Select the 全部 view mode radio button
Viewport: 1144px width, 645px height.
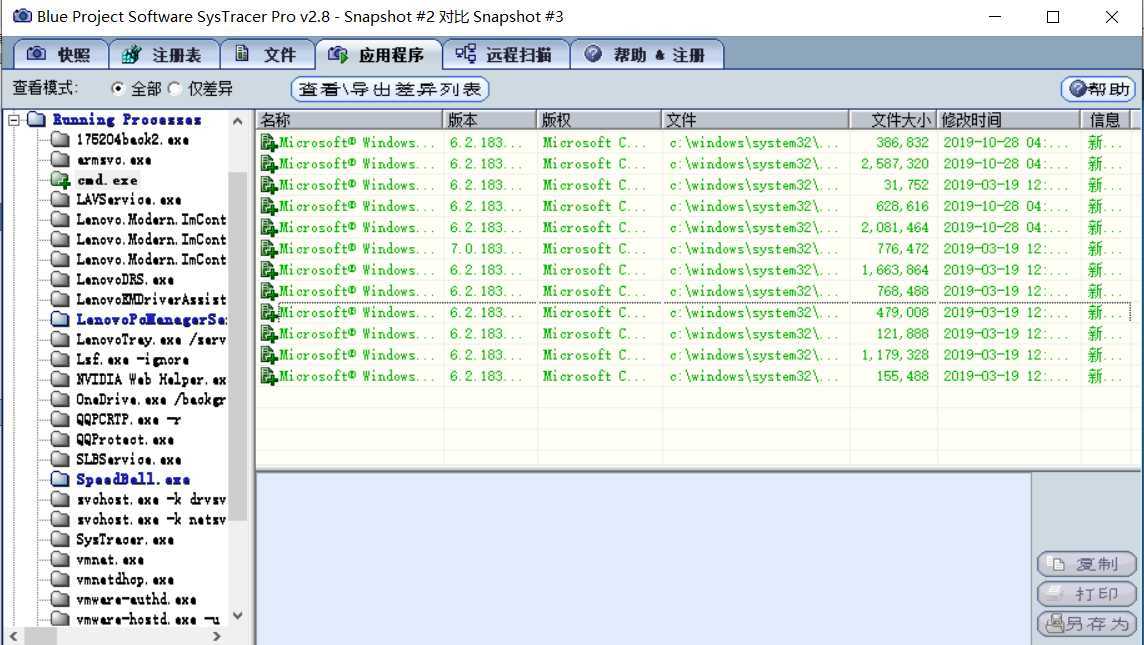(117, 88)
